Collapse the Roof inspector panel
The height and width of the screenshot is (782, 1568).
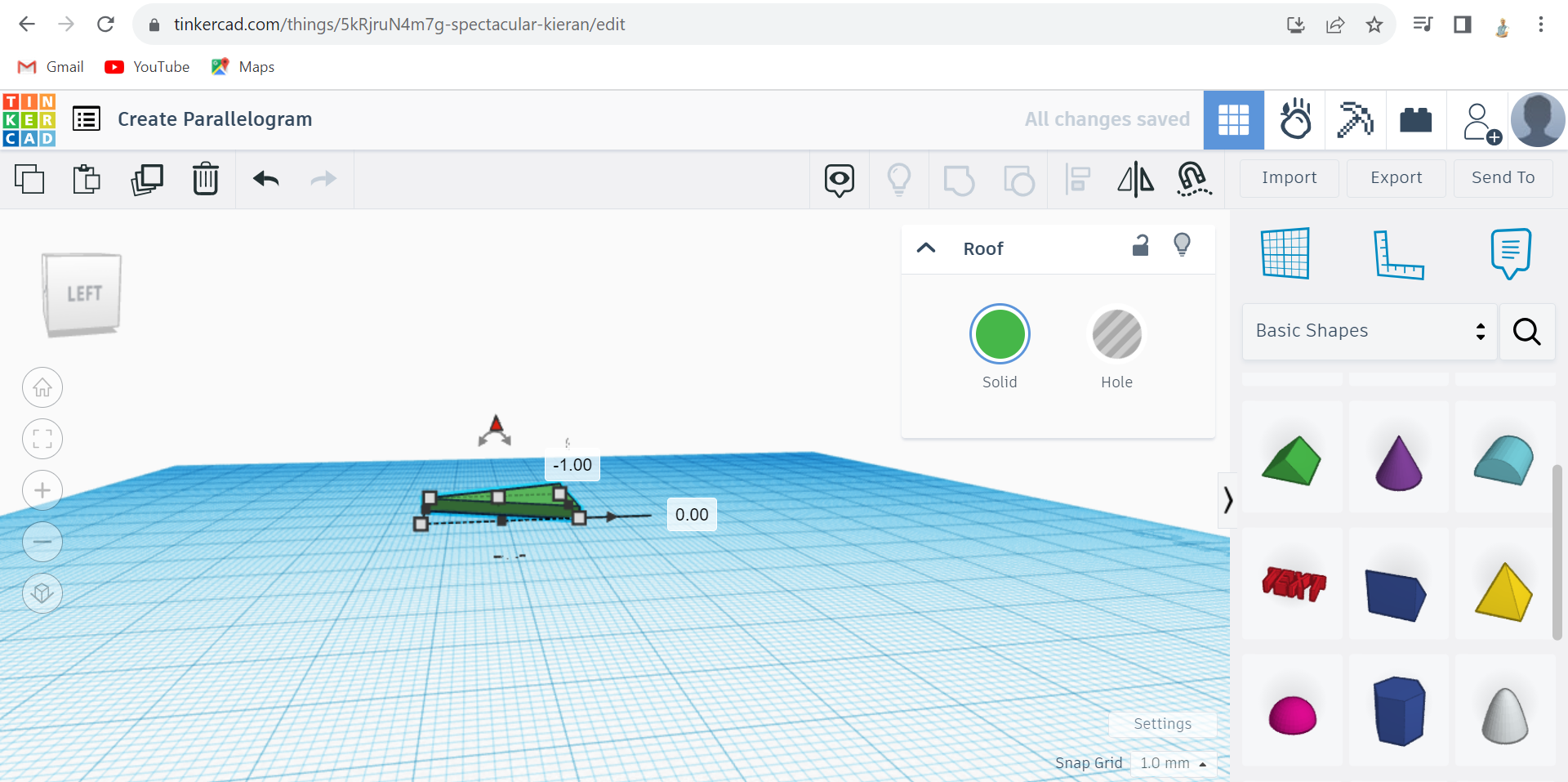pos(926,248)
